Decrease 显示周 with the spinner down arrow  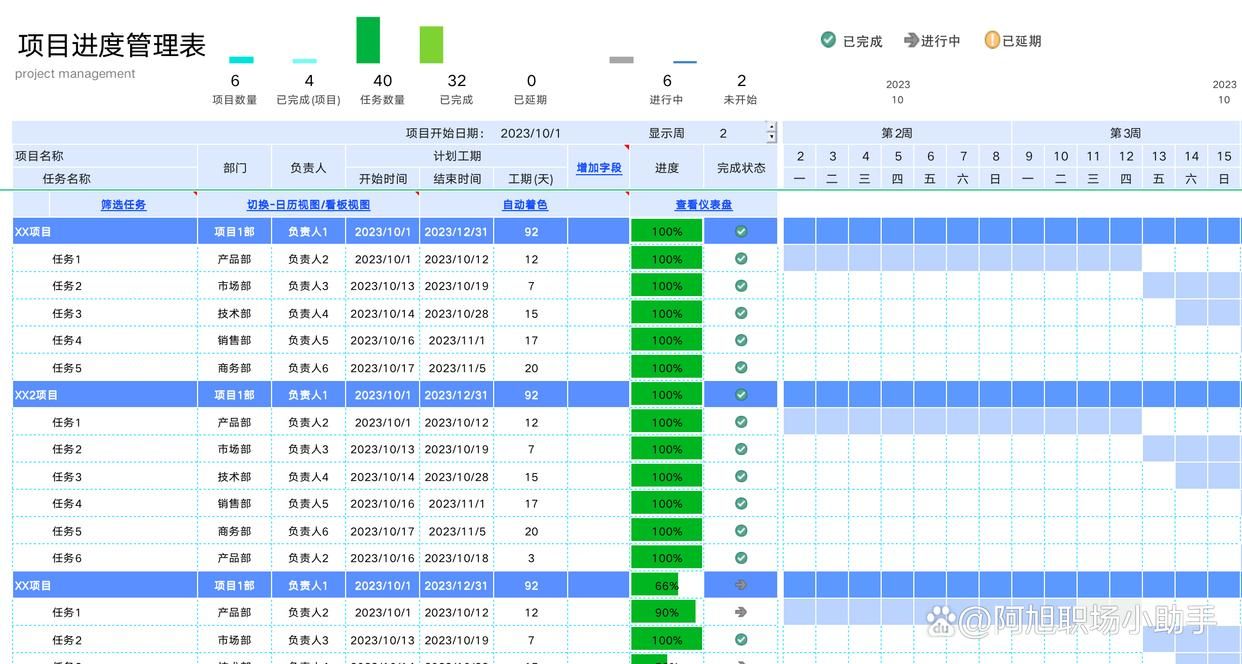pyautogui.click(x=771, y=137)
